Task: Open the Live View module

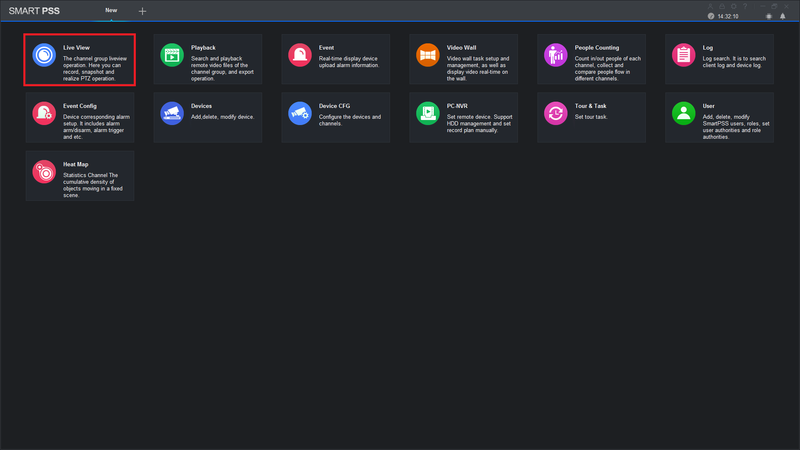Action: [x=80, y=60]
